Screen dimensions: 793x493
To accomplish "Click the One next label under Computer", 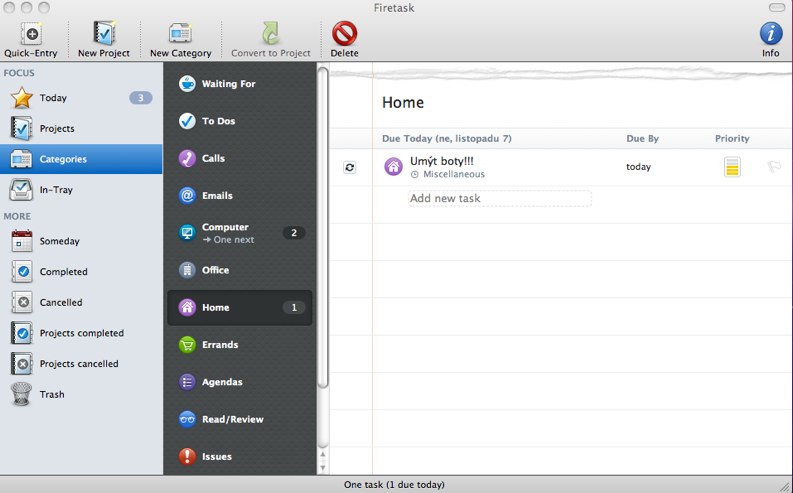I will tap(228, 240).
